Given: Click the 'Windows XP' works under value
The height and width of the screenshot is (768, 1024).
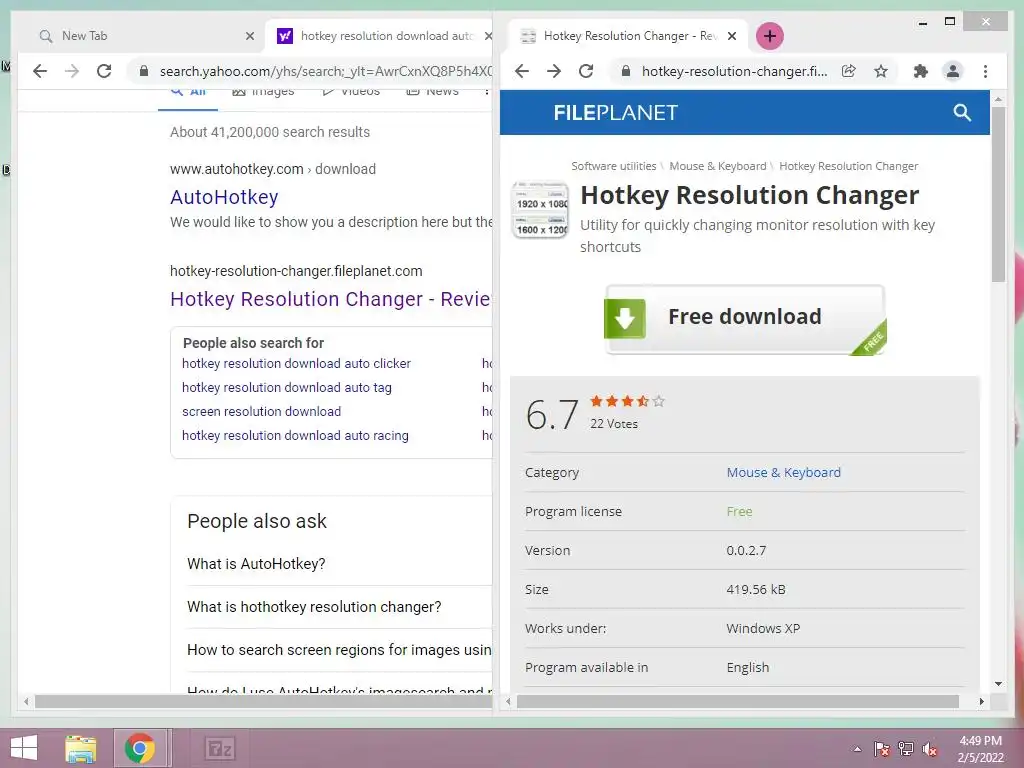Looking at the screenshot, I should tap(763, 629).
